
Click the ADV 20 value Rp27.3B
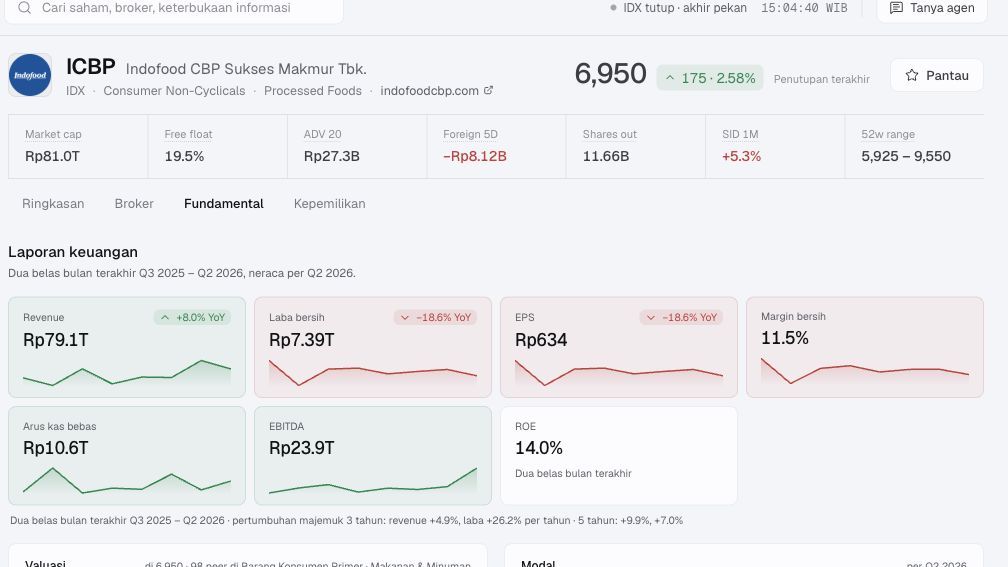click(x=331, y=156)
